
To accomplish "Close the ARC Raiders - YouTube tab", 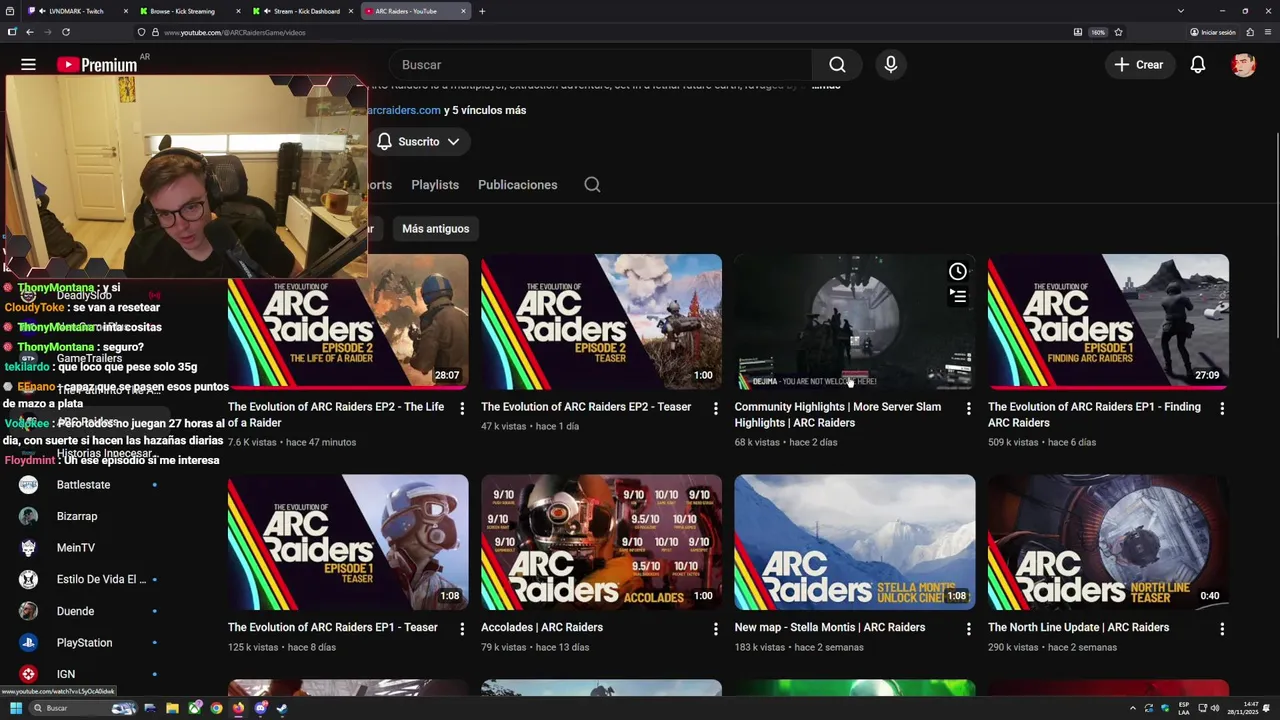I will coord(463,11).
